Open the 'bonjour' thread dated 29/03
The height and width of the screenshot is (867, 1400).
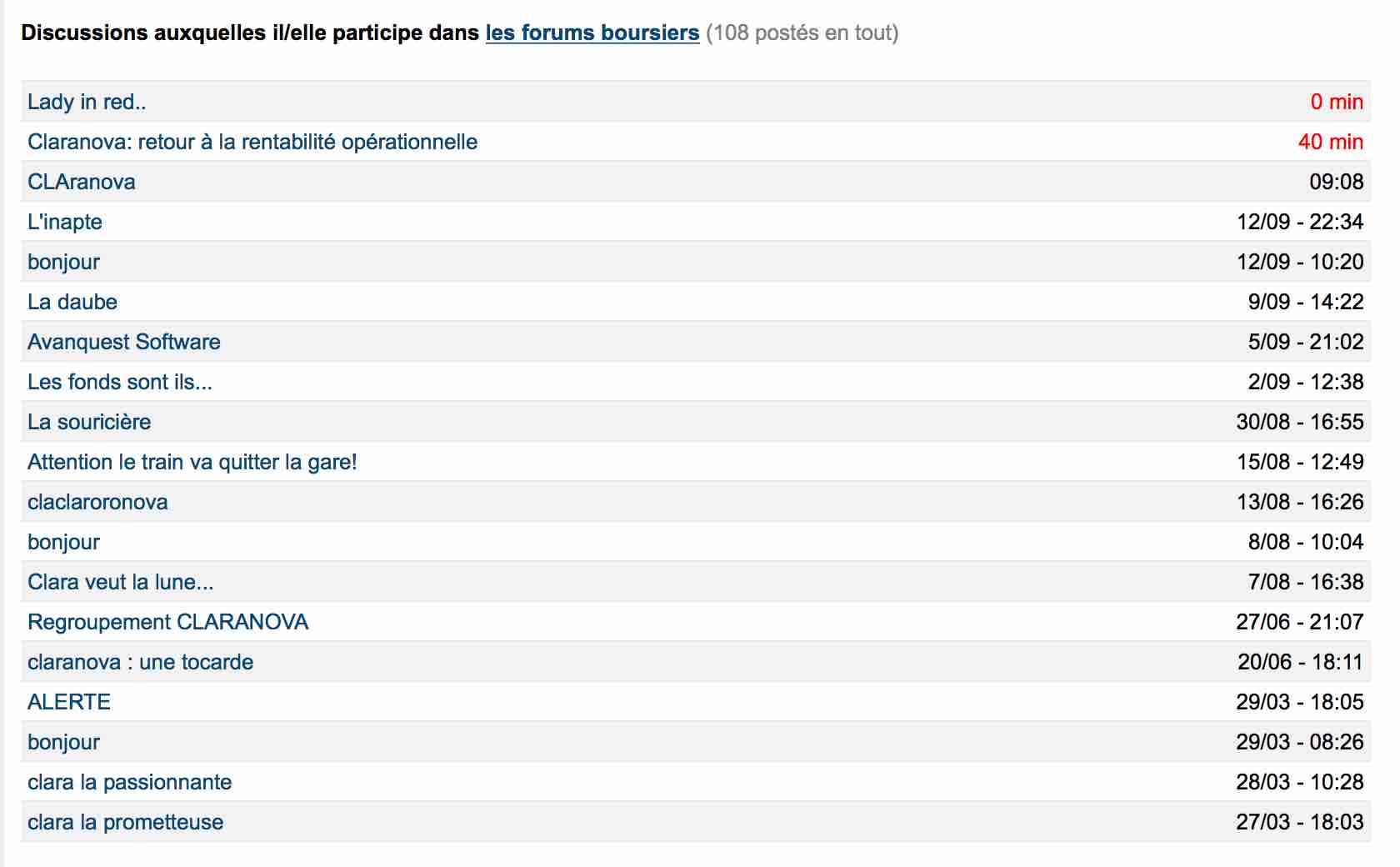click(x=64, y=742)
